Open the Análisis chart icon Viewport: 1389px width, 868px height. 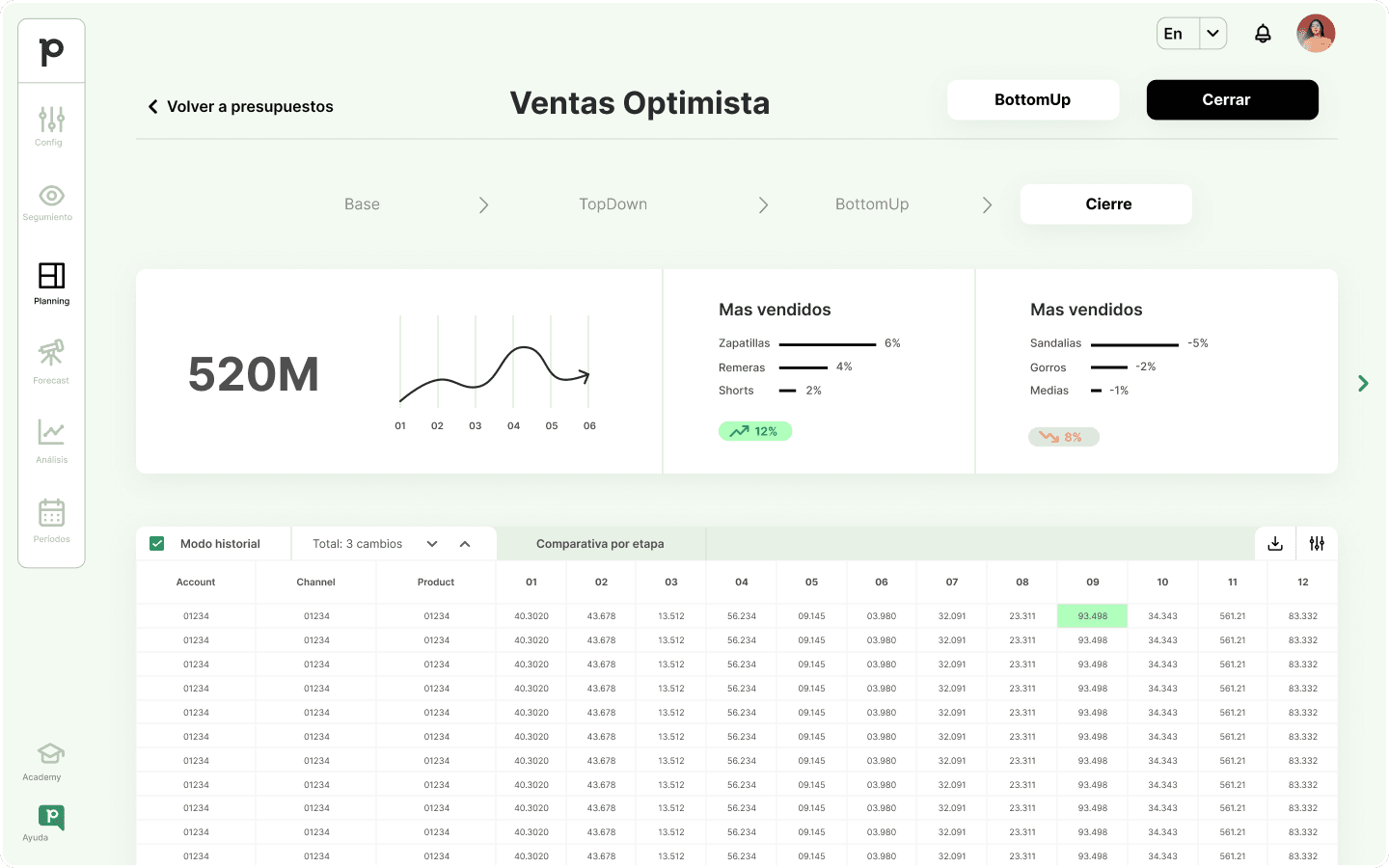click(51, 433)
